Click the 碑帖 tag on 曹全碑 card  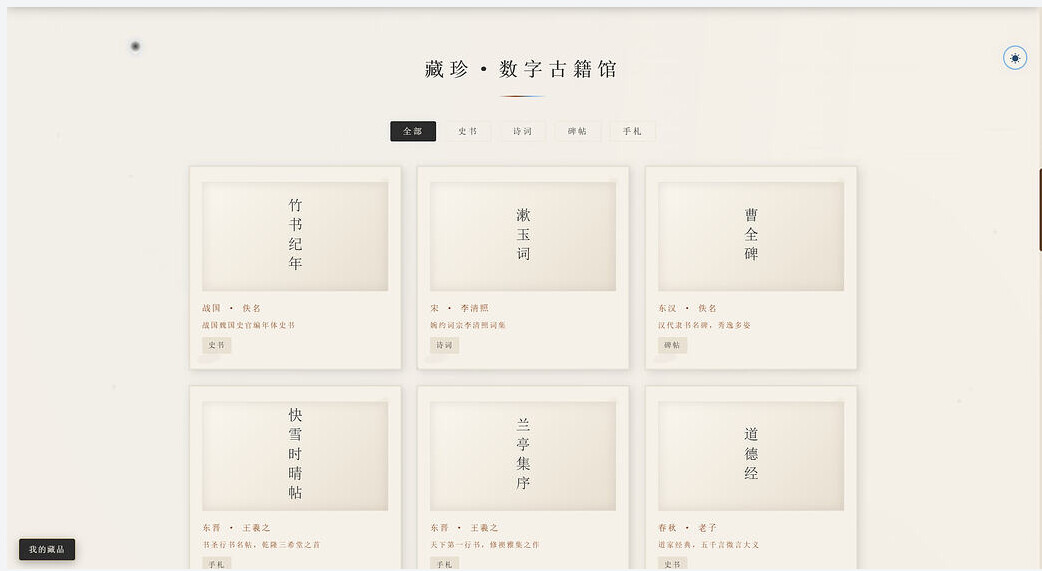point(673,345)
